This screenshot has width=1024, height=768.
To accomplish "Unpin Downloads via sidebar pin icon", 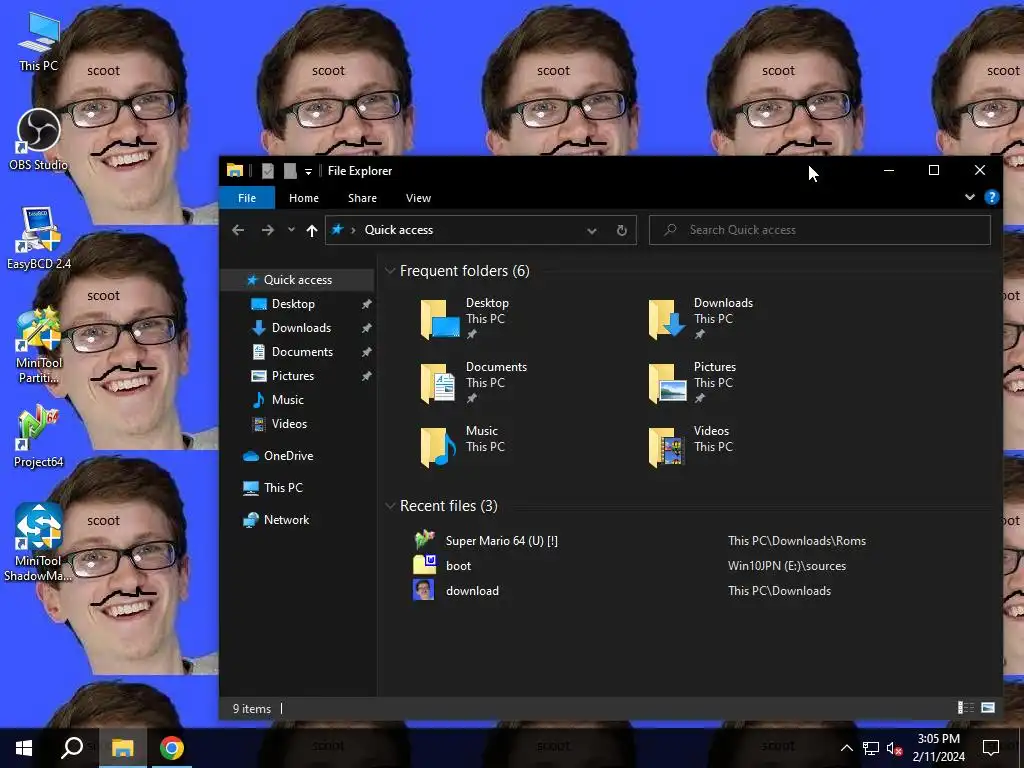I will (366, 328).
